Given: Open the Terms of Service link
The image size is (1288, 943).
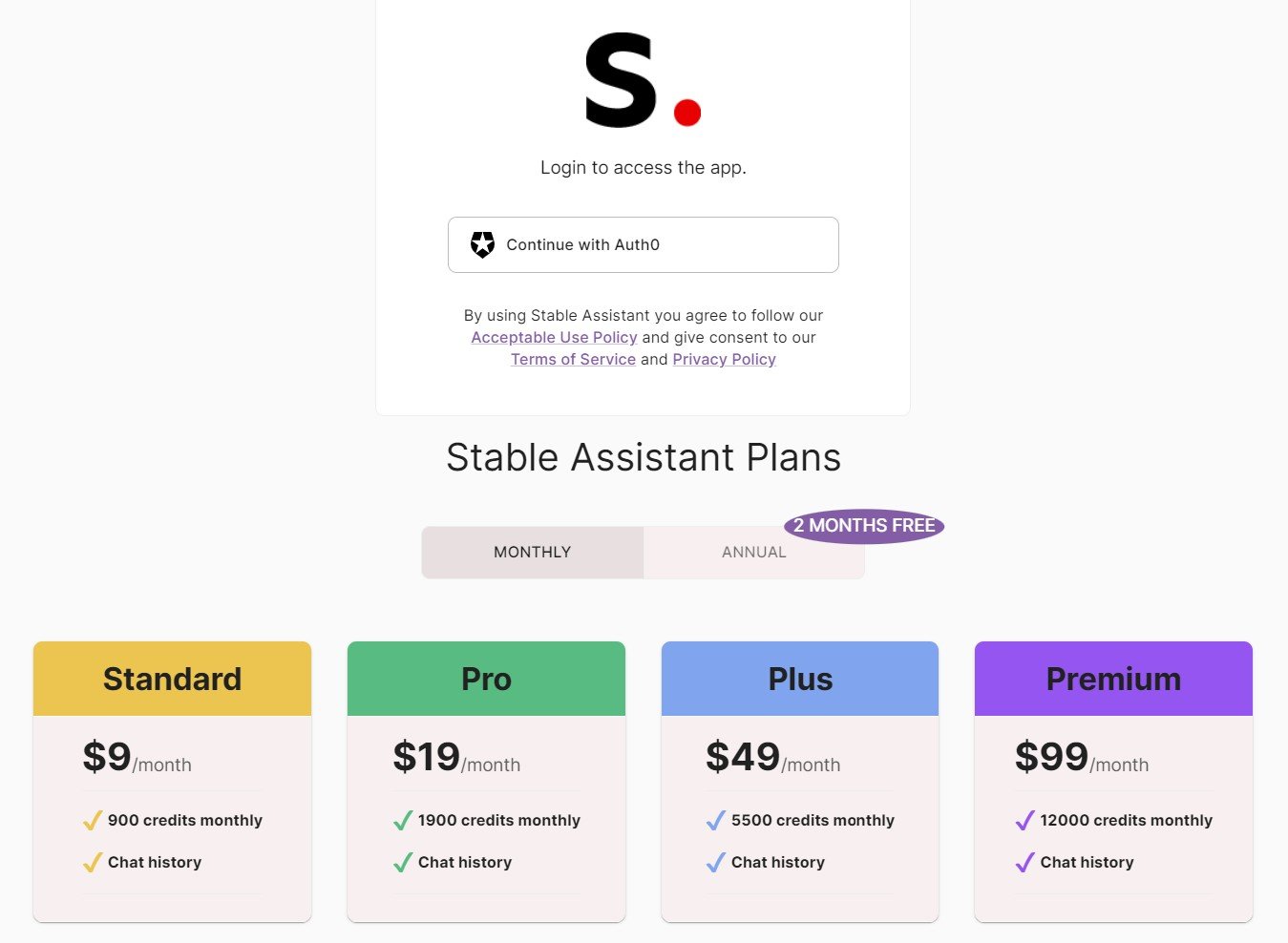Looking at the screenshot, I should click(573, 360).
